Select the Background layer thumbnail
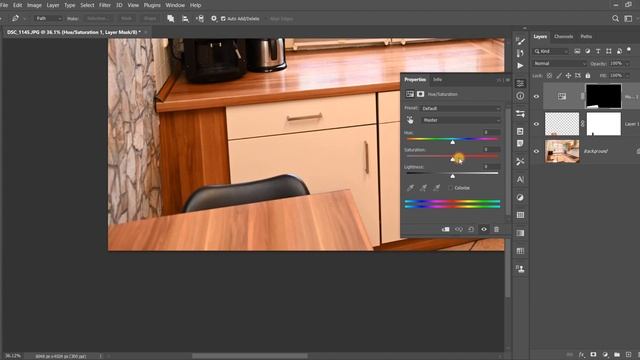Screen dimensions: 640x360 562,151
